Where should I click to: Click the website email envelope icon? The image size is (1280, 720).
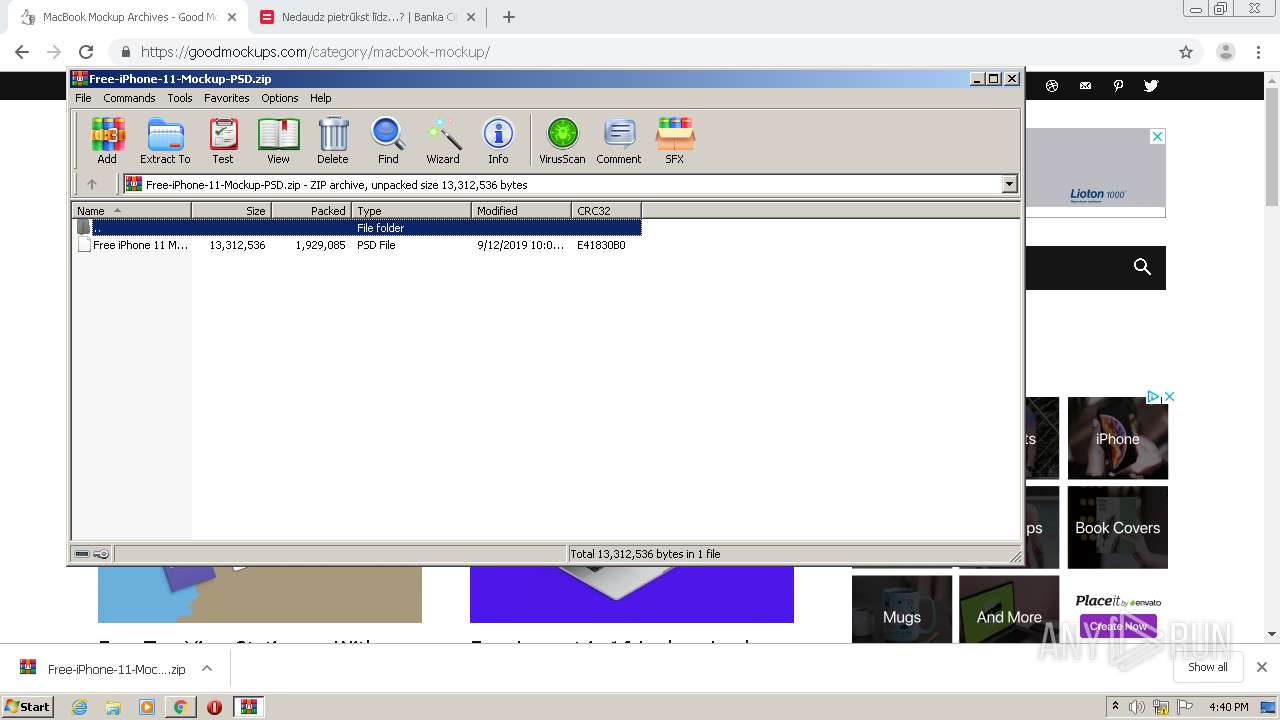click(1085, 86)
